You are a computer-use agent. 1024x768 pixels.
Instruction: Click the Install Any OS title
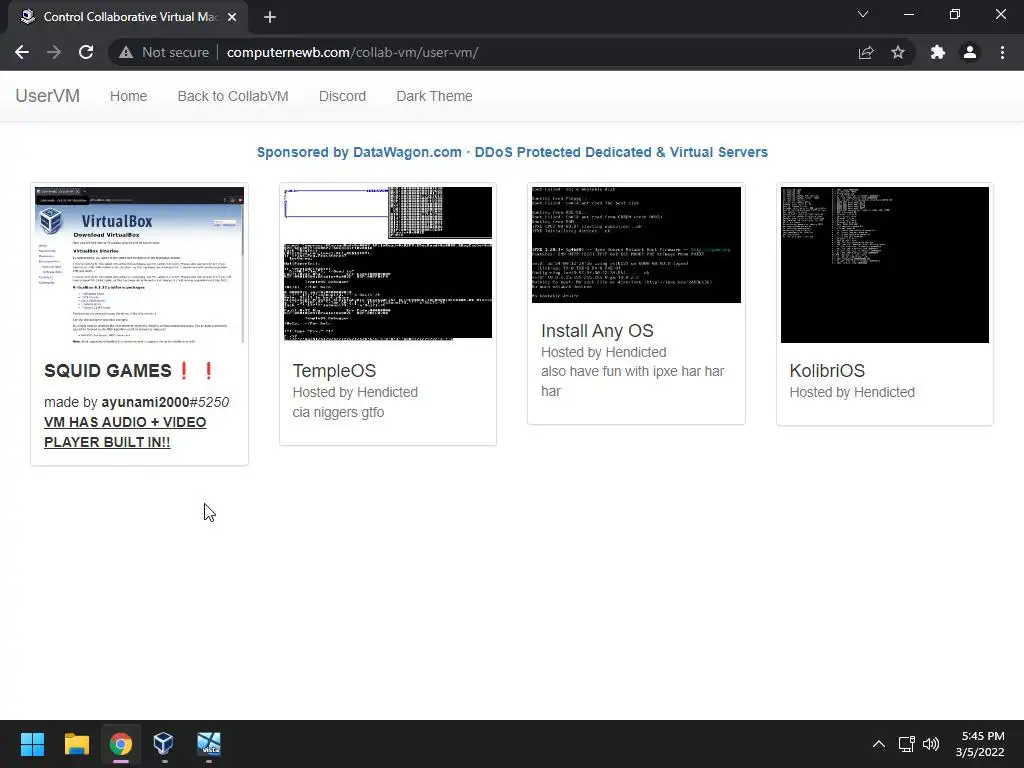(x=597, y=331)
